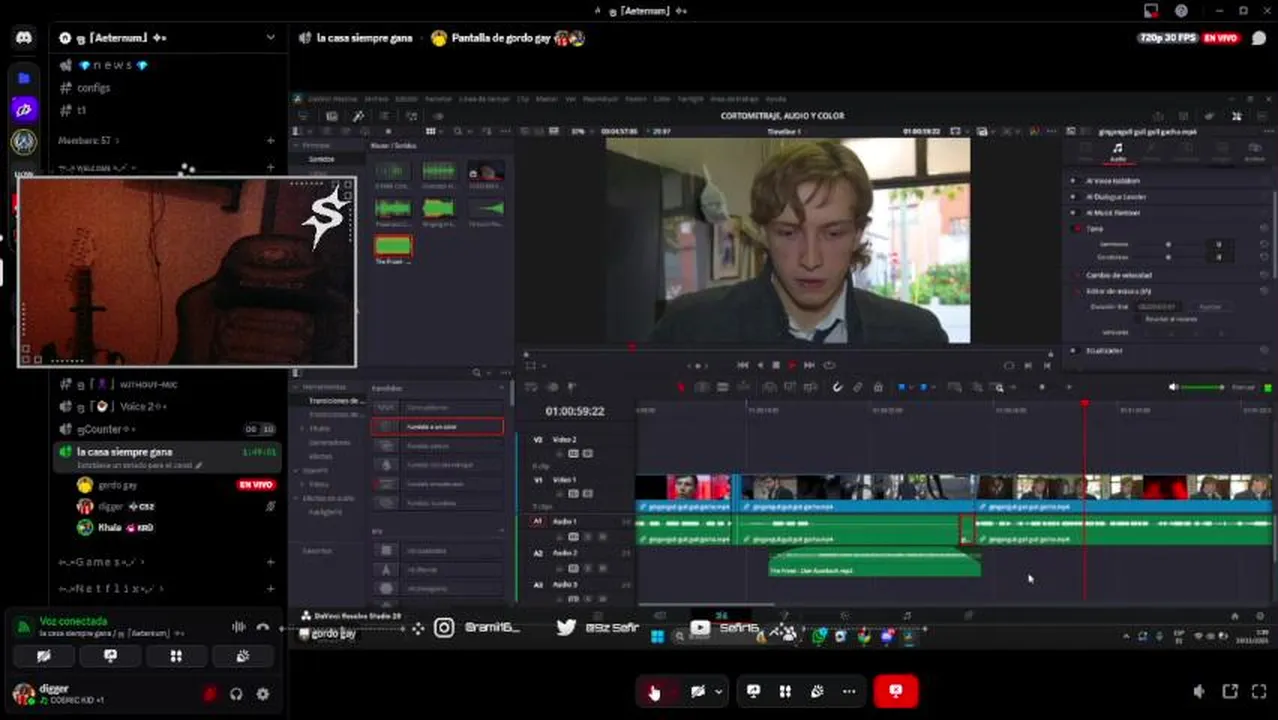Toggle loop playback icon in viewer
This screenshot has width=1278, height=720.
coord(828,365)
